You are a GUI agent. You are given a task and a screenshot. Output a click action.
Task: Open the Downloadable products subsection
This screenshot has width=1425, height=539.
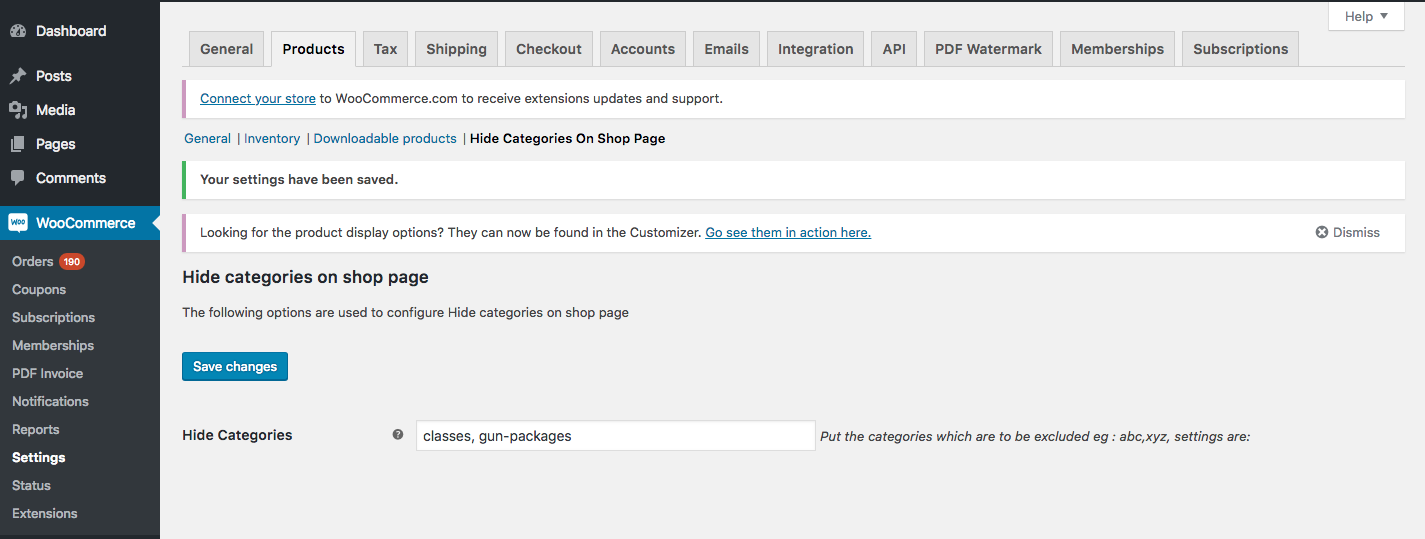[x=385, y=138]
